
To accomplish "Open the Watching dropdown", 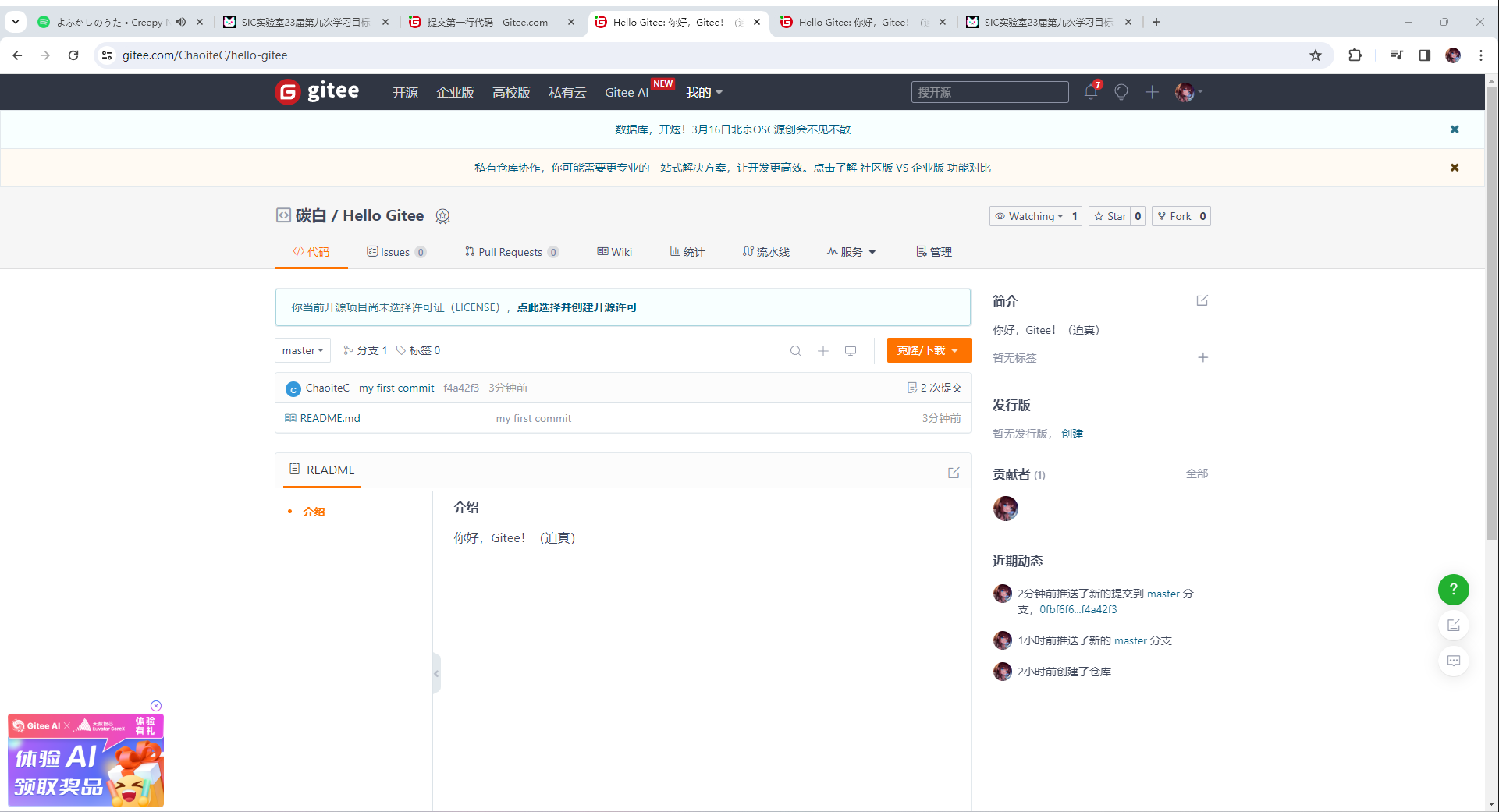I will coord(1028,216).
